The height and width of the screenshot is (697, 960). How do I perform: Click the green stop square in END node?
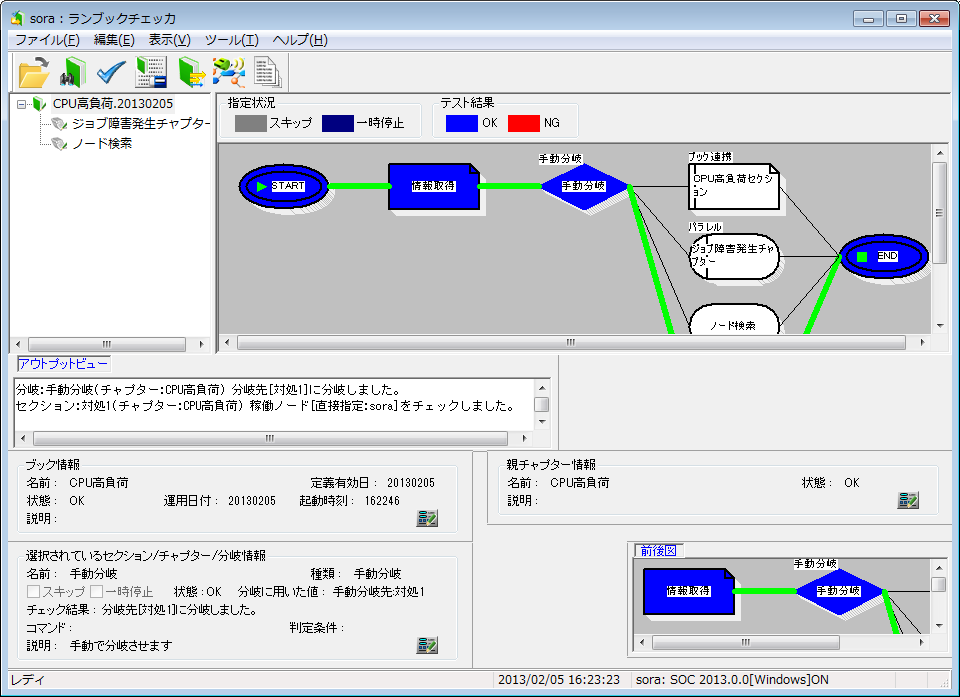(862, 257)
